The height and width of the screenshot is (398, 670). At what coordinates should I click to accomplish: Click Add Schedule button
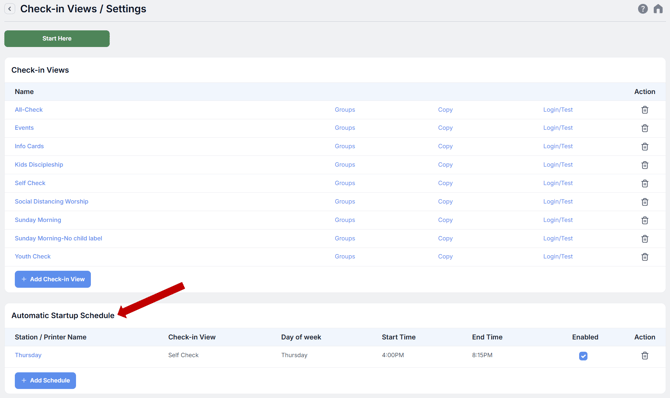click(x=45, y=380)
